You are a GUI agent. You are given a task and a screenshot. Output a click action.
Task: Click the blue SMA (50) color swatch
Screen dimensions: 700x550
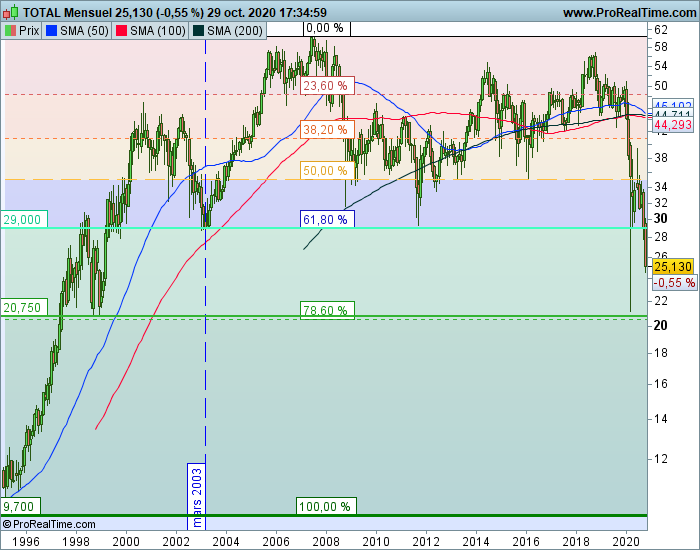(51, 31)
